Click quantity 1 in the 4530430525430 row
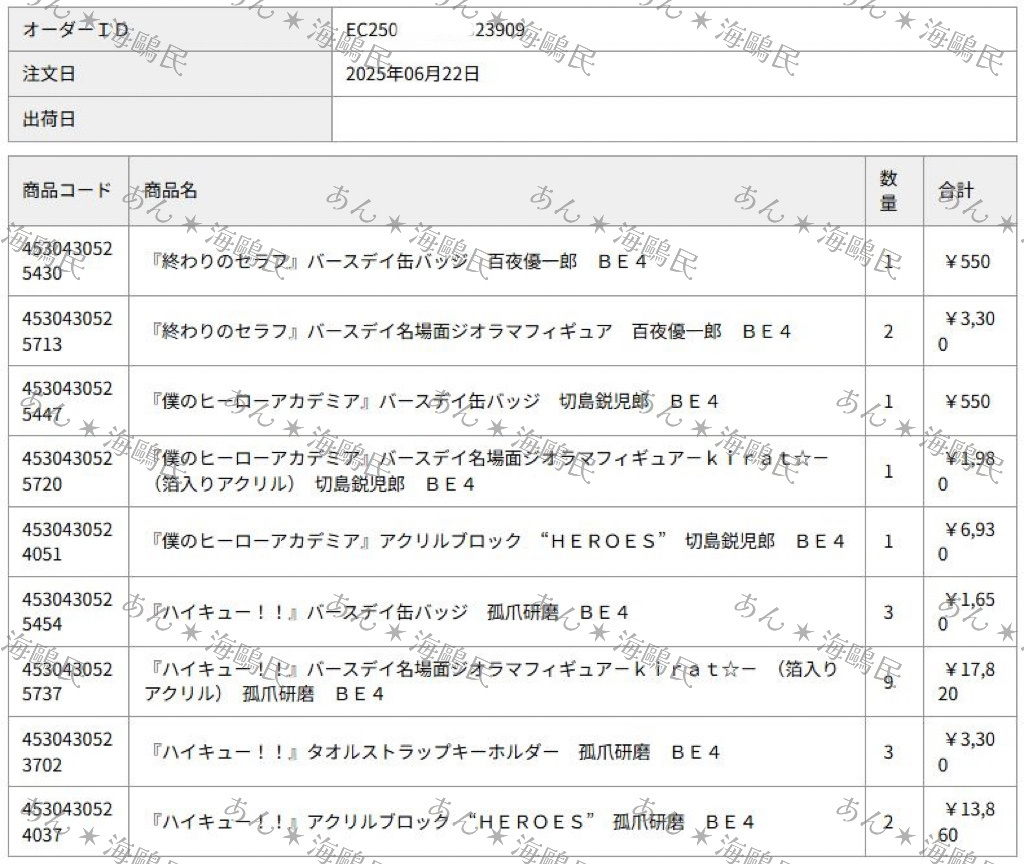 [888, 261]
